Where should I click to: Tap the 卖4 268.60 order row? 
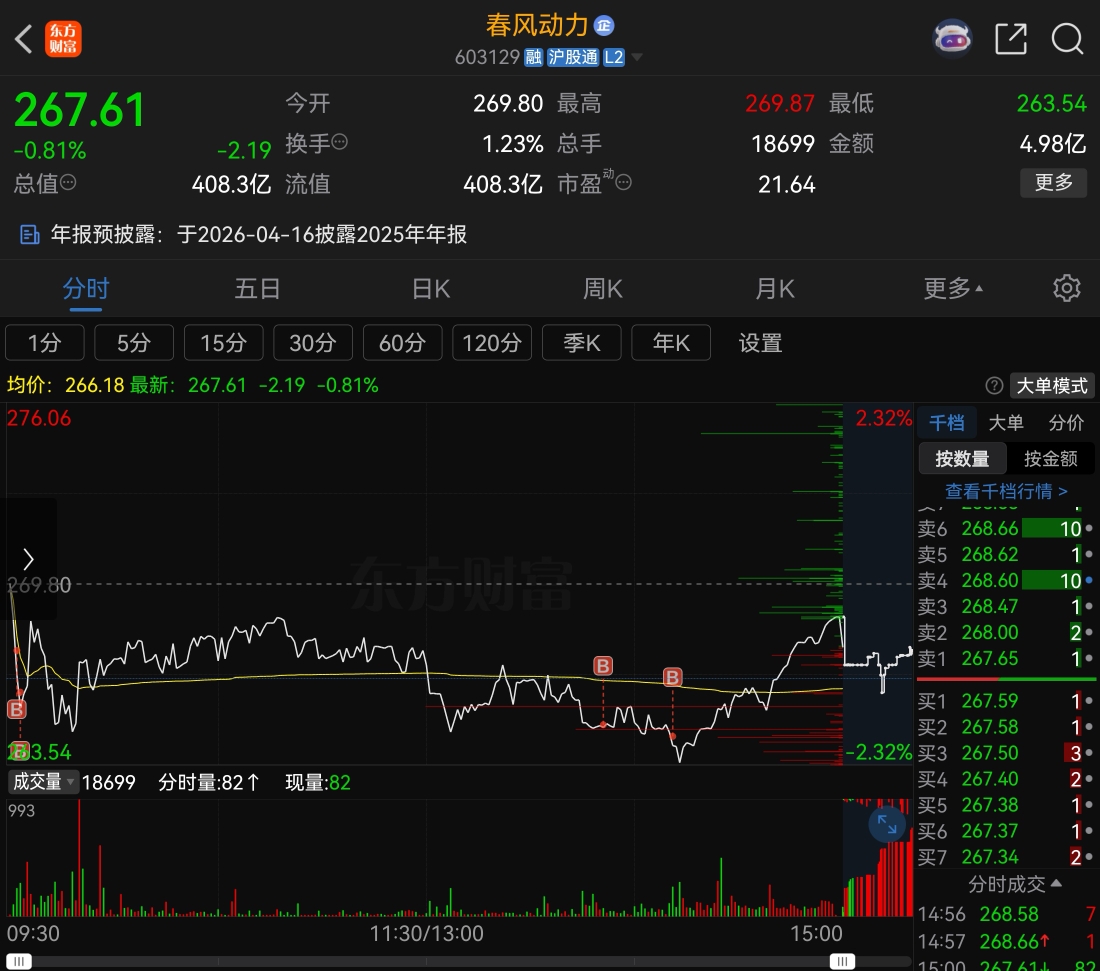click(1006, 580)
